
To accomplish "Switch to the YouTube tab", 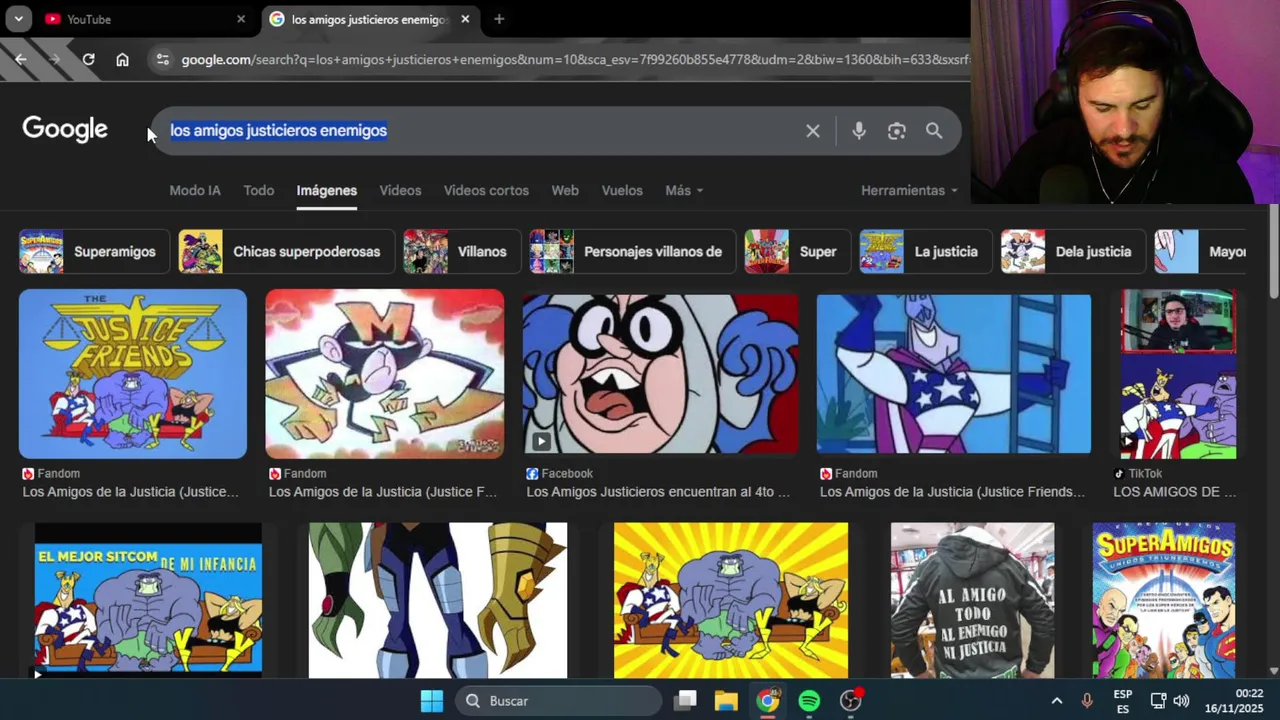I will (x=145, y=19).
